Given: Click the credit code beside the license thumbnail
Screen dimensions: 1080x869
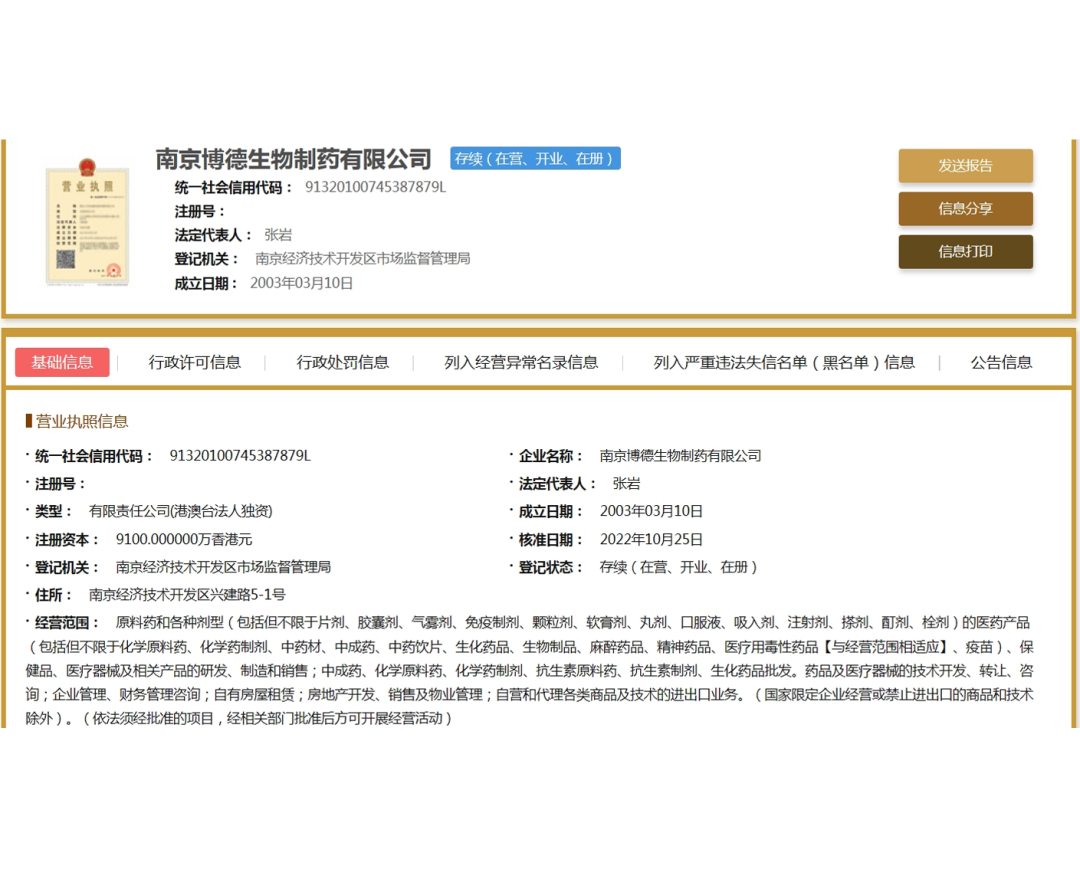Looking at the screenshot, I should 375,187.
